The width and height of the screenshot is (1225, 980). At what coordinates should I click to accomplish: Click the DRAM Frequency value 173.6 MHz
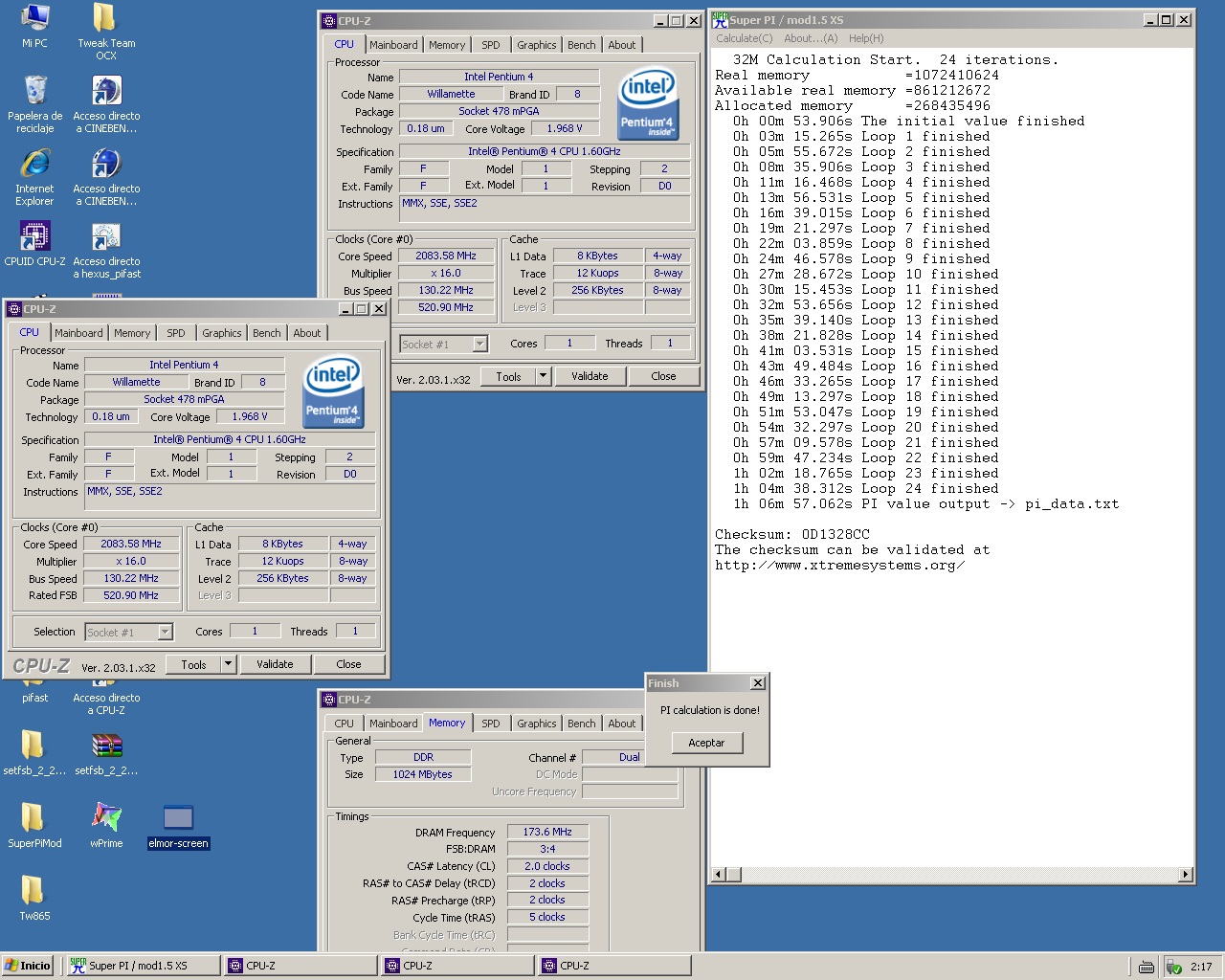tap(547, 833)
